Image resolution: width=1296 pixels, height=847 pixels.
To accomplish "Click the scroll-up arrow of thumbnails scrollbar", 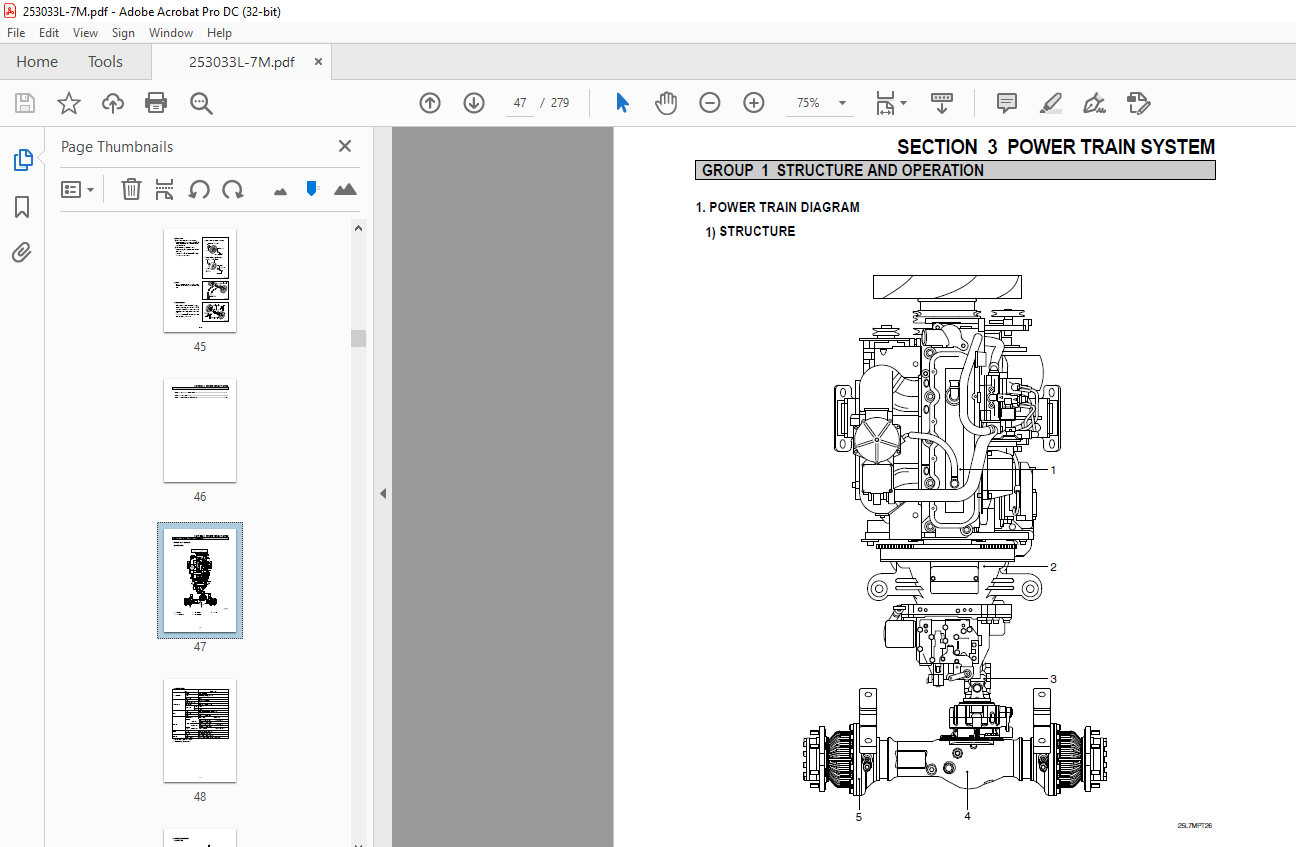I will click(358, 228).
